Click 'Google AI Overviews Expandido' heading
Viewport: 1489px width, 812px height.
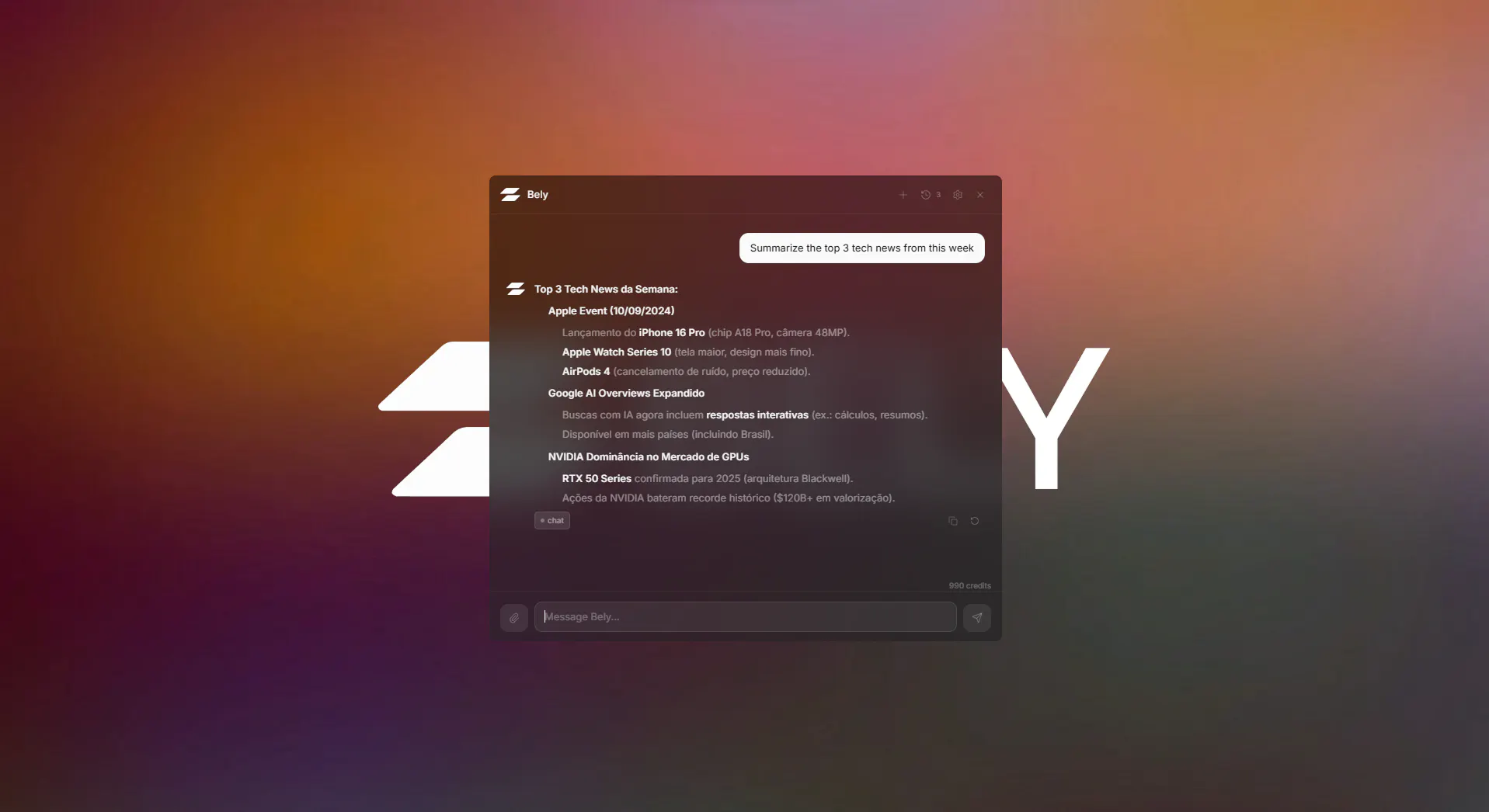click(x=626, y=393)
